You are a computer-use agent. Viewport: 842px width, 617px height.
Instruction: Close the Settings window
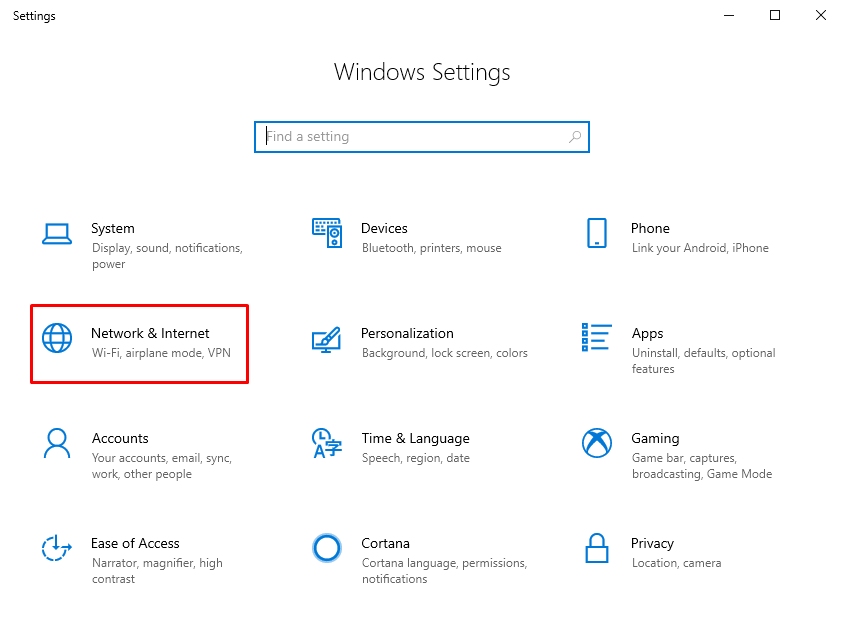[821, 16]
